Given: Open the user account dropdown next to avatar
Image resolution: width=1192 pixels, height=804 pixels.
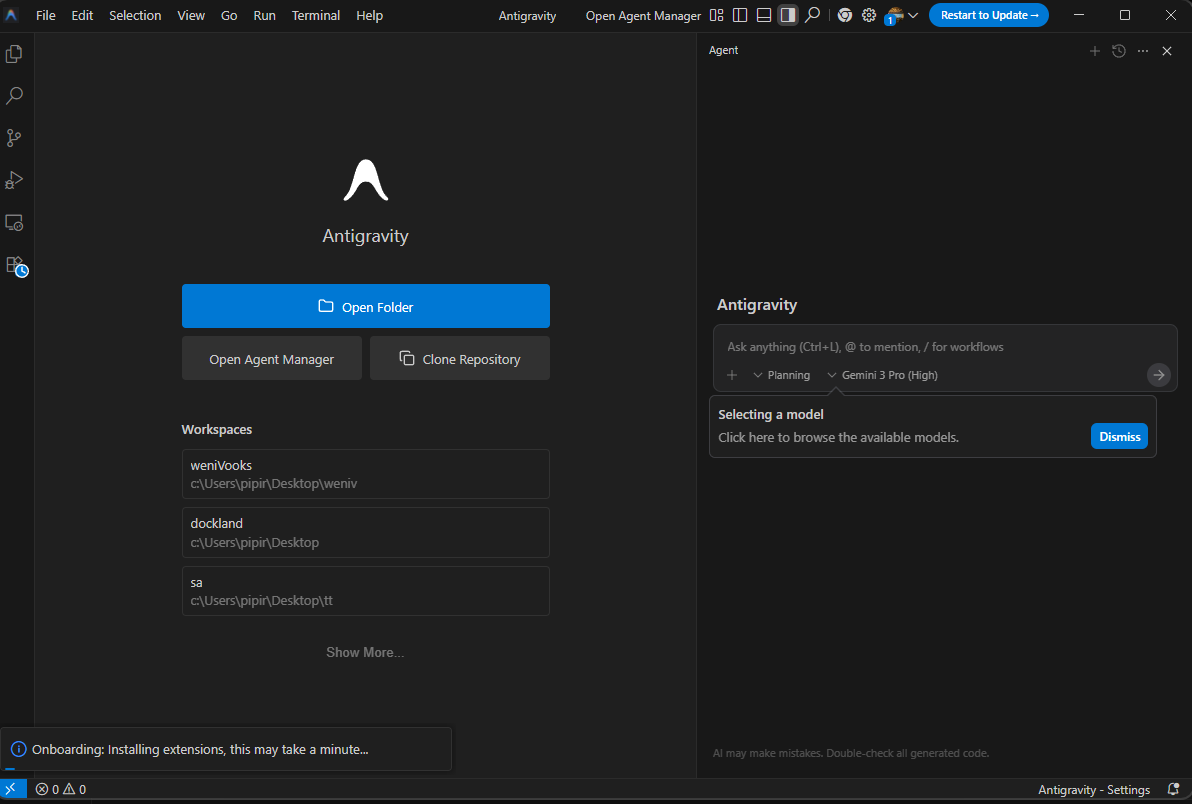Looking at the screenshot, I should [x=913, y=15].
